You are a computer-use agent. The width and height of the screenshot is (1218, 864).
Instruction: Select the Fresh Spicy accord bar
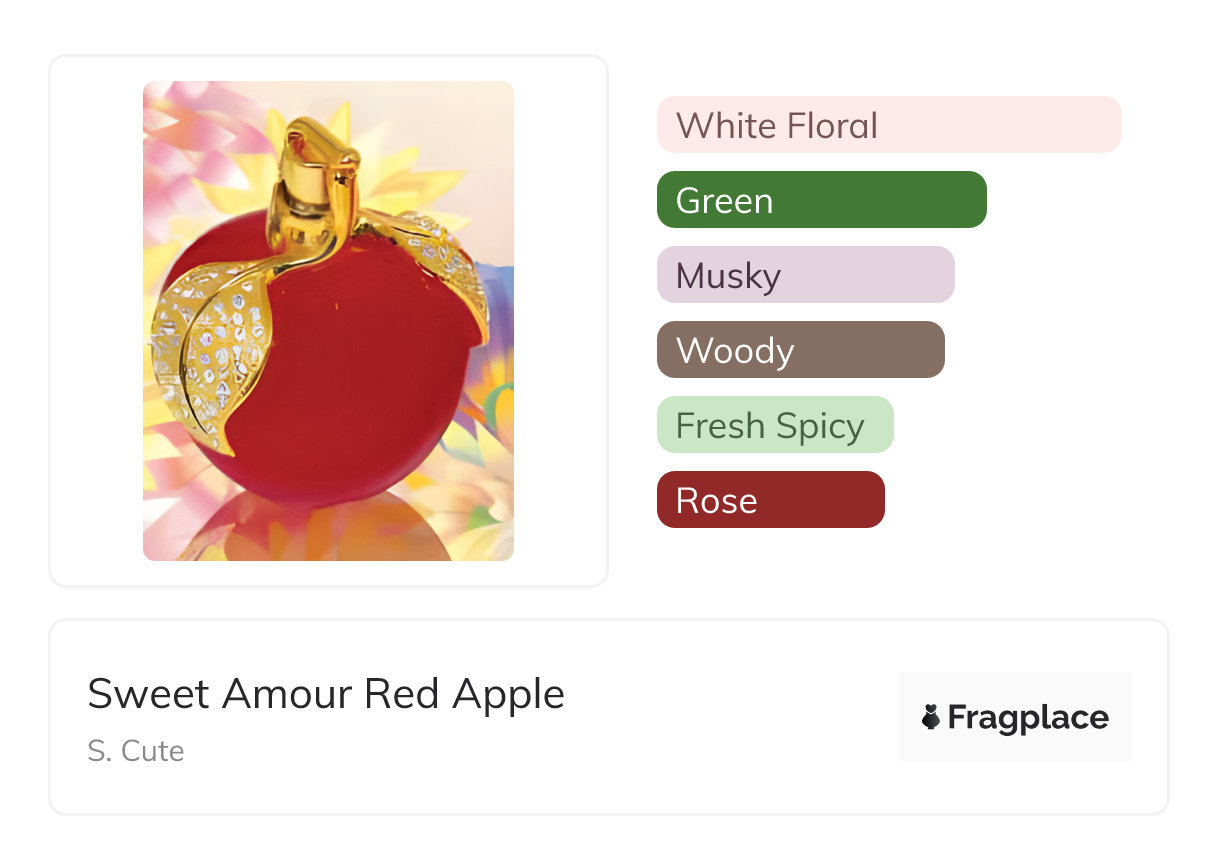[x=774, y=425]
